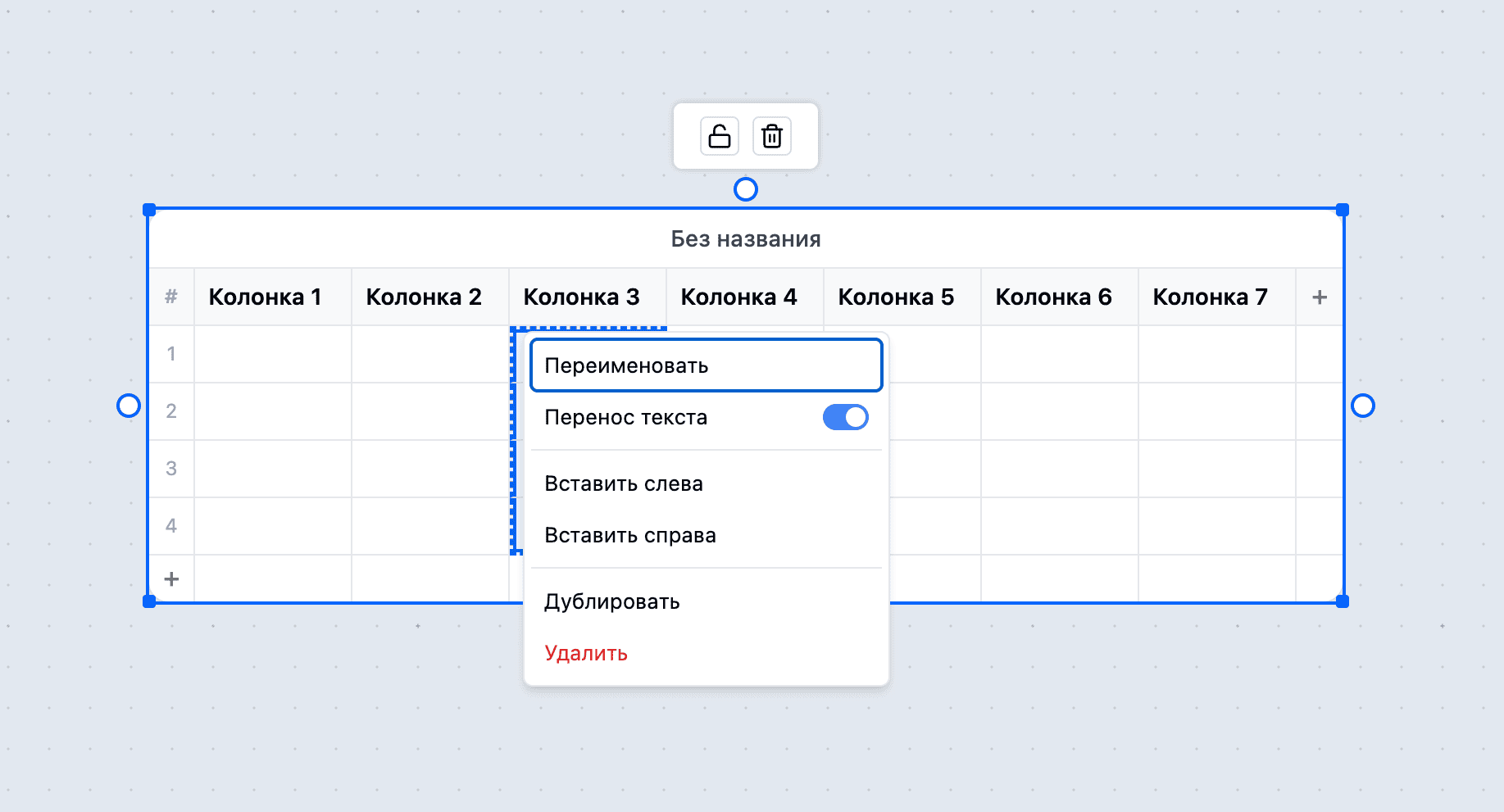The image size is (1504, 812).
Task: Click the plus icon to add a new row
Action: 171,578
